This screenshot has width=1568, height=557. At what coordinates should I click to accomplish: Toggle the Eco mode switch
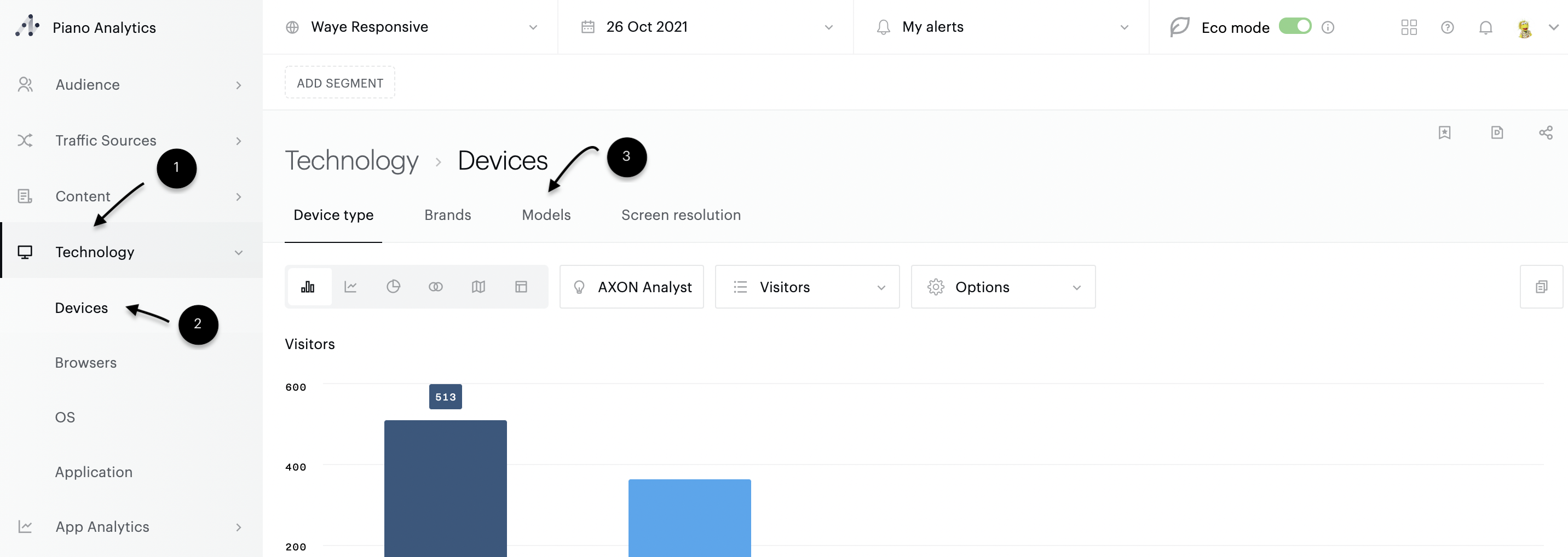point(1295,27)
